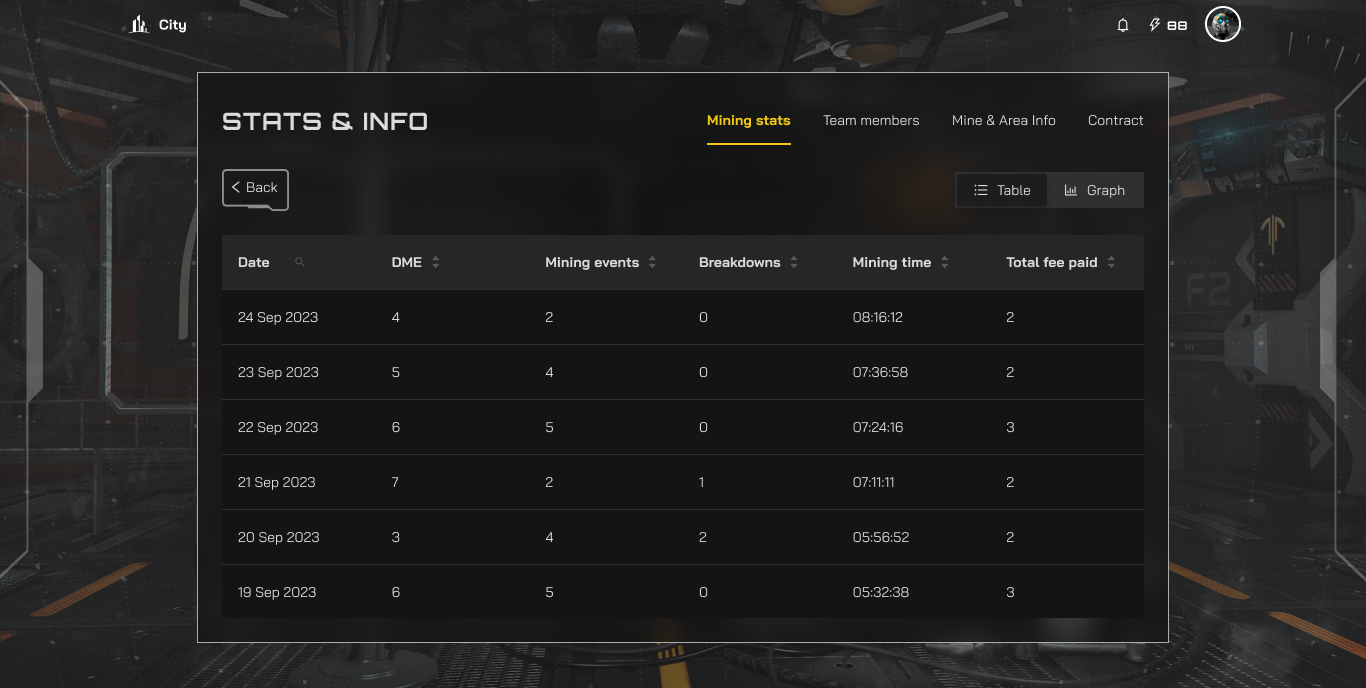Click the Total fee paid header label
This screenshot has height=688, width=1366.
[1052, 262]
